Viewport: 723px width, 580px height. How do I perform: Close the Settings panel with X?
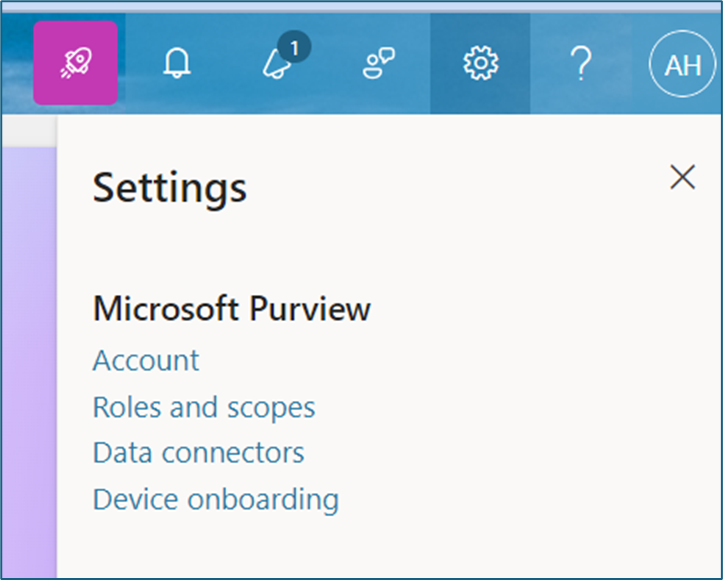click(x=682, y=177)
